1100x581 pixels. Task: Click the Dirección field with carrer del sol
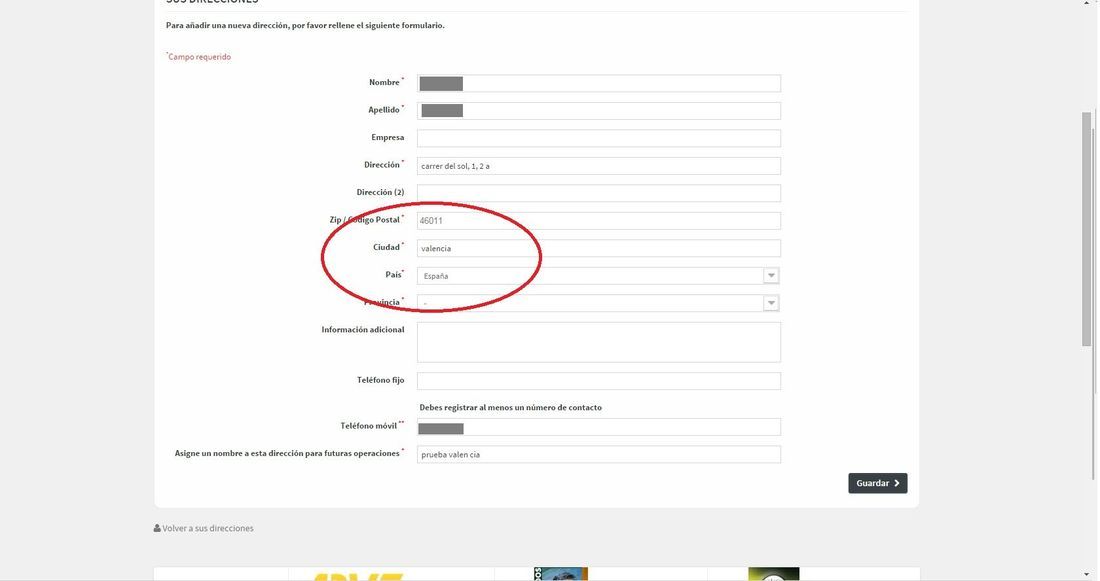(x=598, y=166)
